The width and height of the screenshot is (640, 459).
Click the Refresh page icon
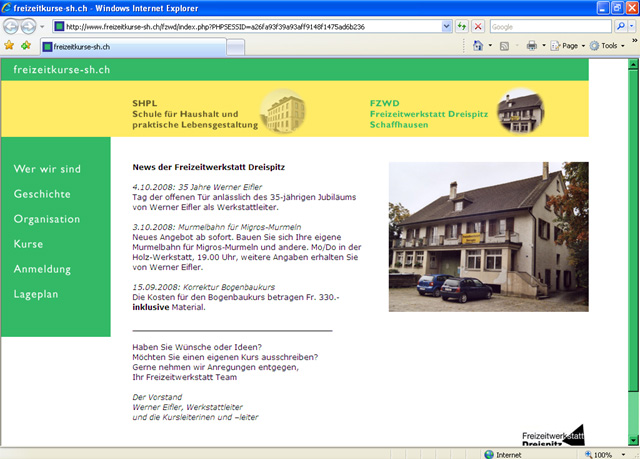pos(461,26)
